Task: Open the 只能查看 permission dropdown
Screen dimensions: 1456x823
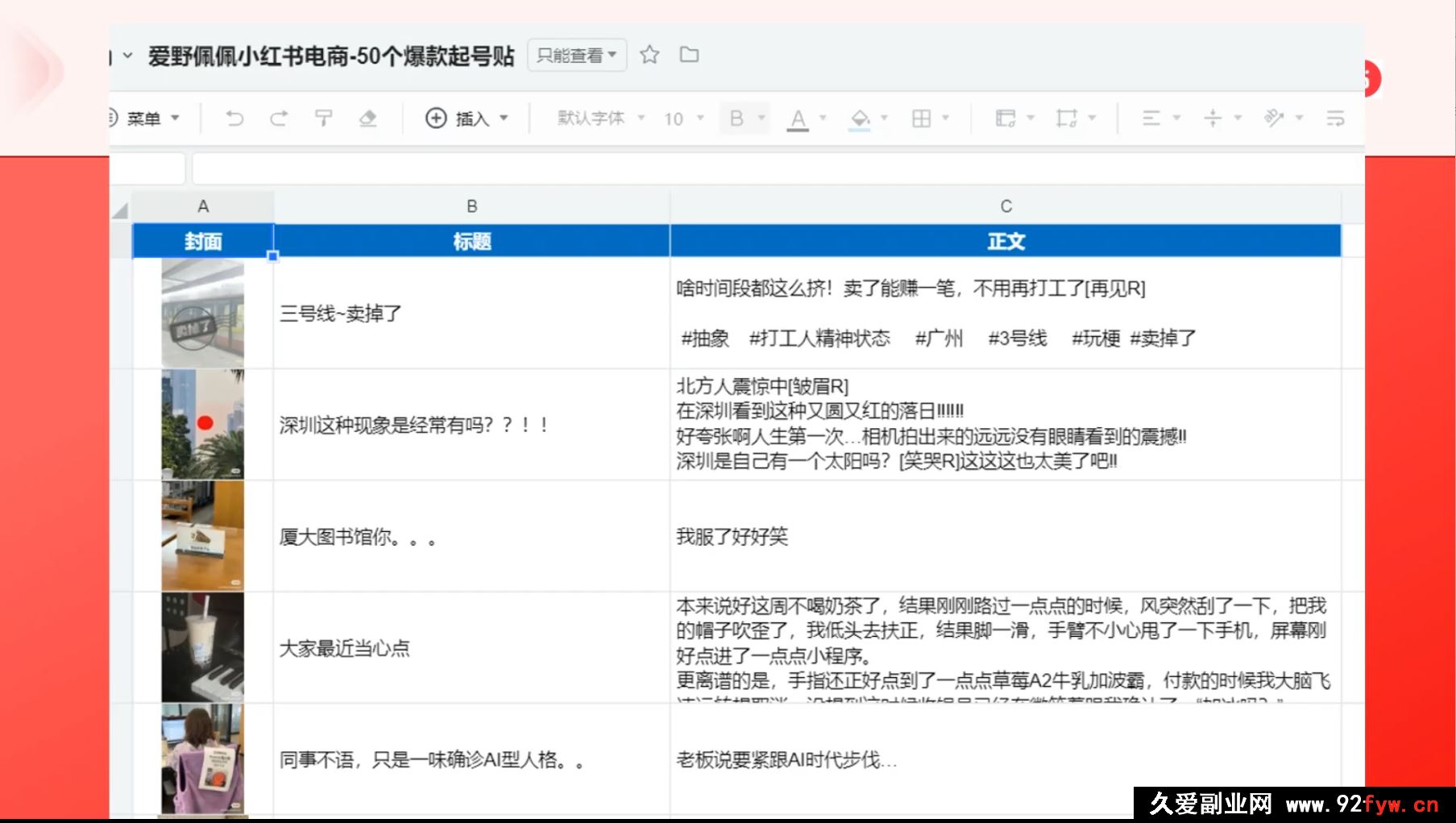Action: tap(576, 54)
